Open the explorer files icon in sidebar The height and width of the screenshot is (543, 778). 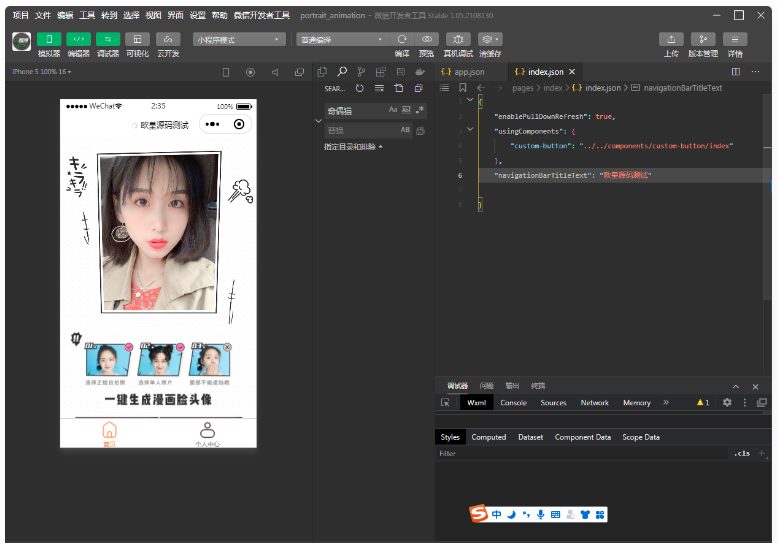coord(322,72)
